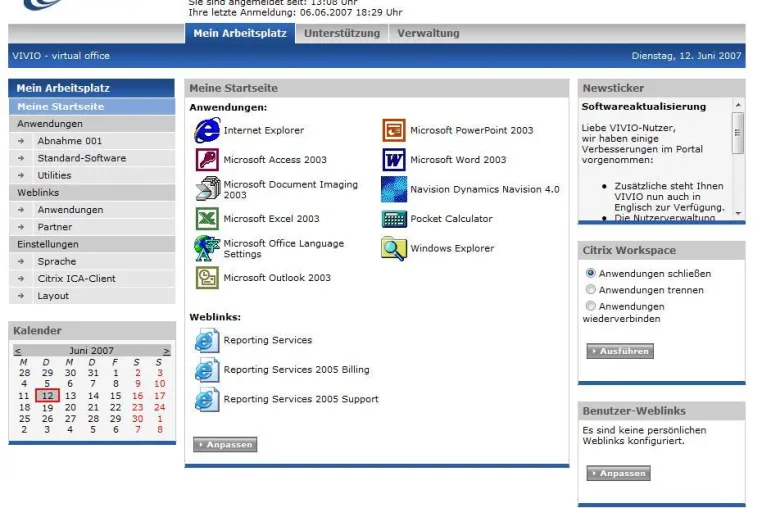762x508 pixels.
Task: Click Anpassen button under Meine Startseite
Action: pos(225,444)
